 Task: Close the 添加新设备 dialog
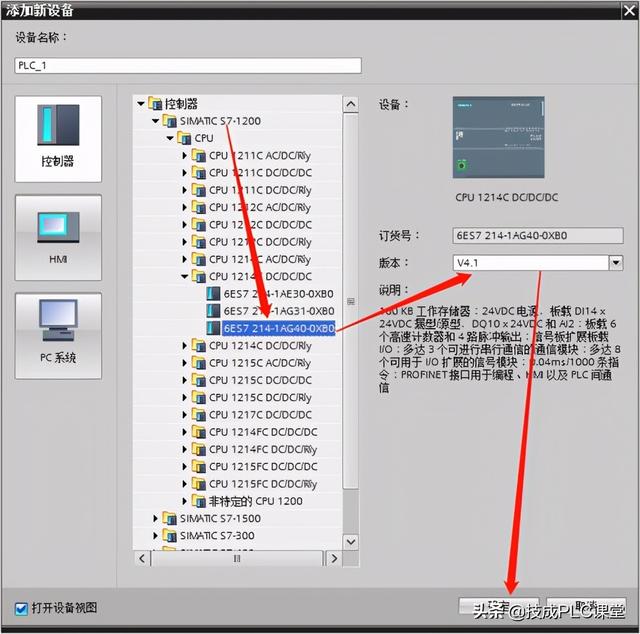(629, 11)
